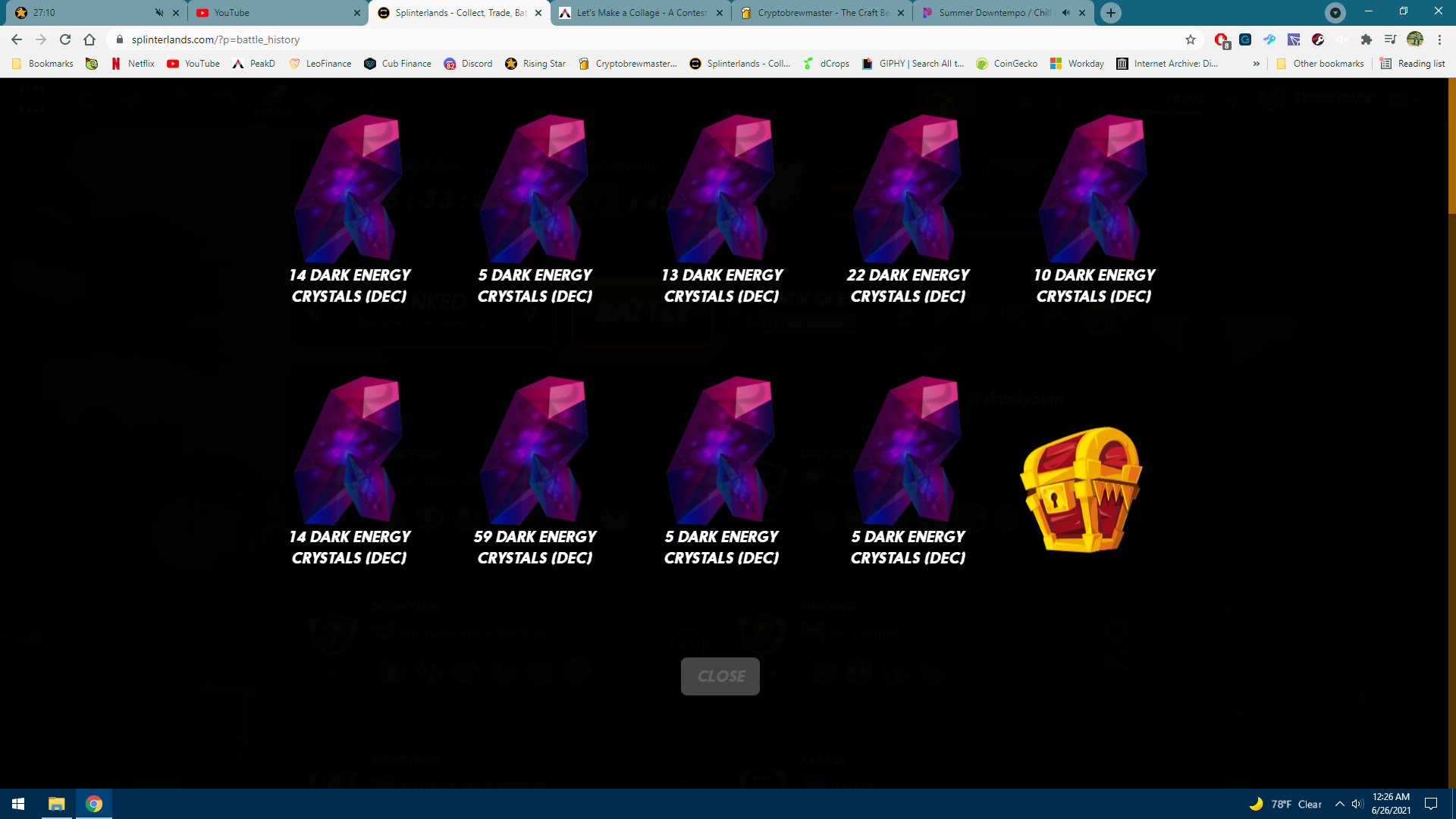This screenshot has width=1456, height=819.
Task: Open the Rising Star bookmark
Action: click(x=535, y=64)
